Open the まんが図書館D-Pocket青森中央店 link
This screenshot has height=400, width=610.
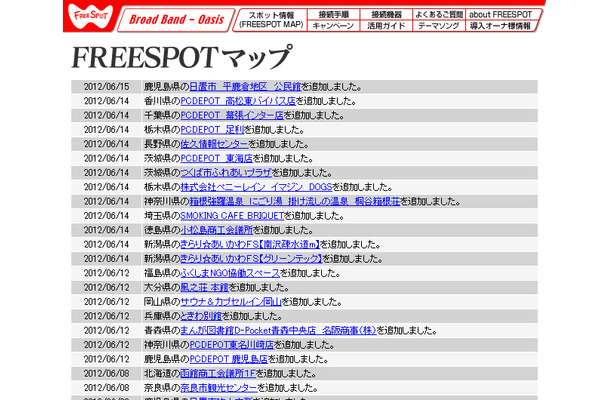278,330
